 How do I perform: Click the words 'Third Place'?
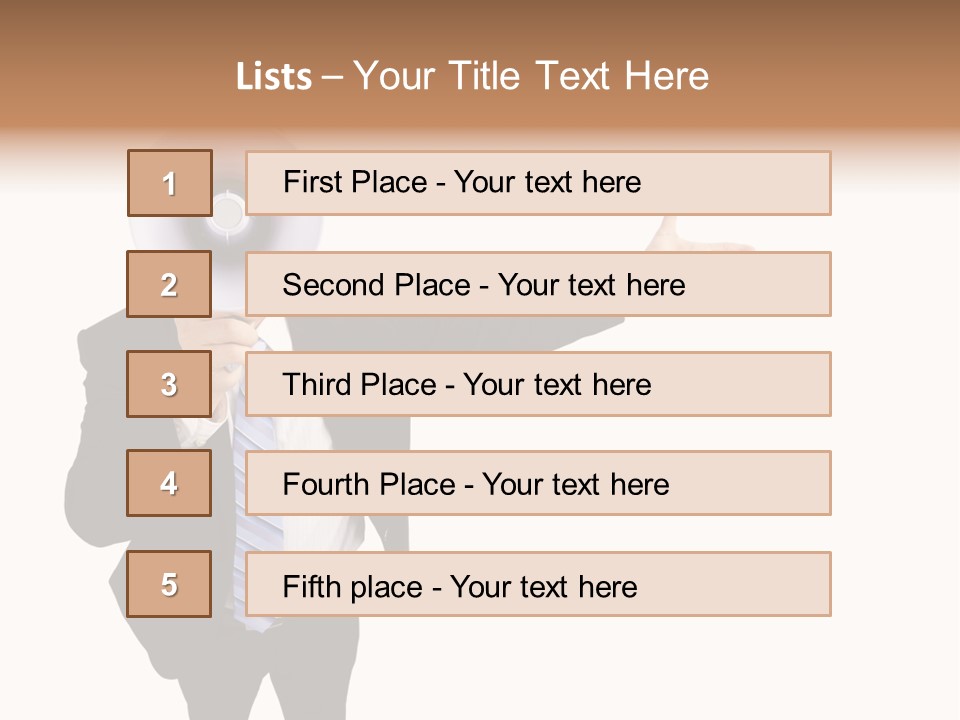[x=359, y=384]
